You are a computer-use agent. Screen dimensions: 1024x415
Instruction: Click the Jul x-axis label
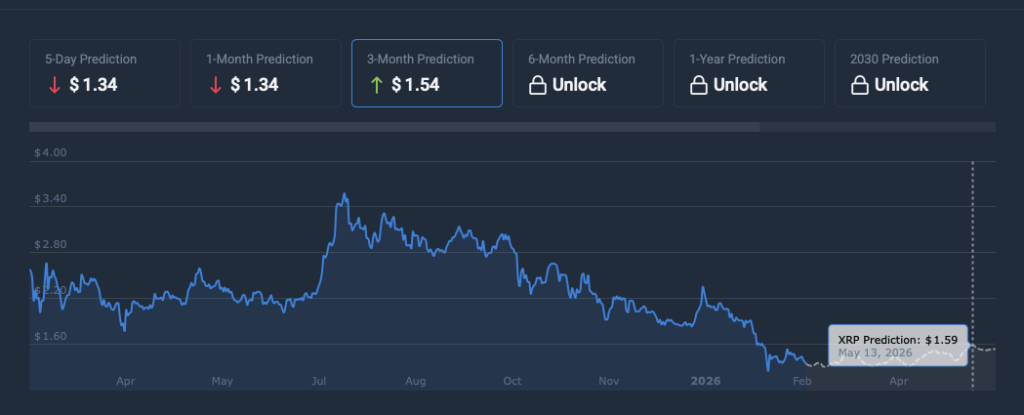(319, 381)
